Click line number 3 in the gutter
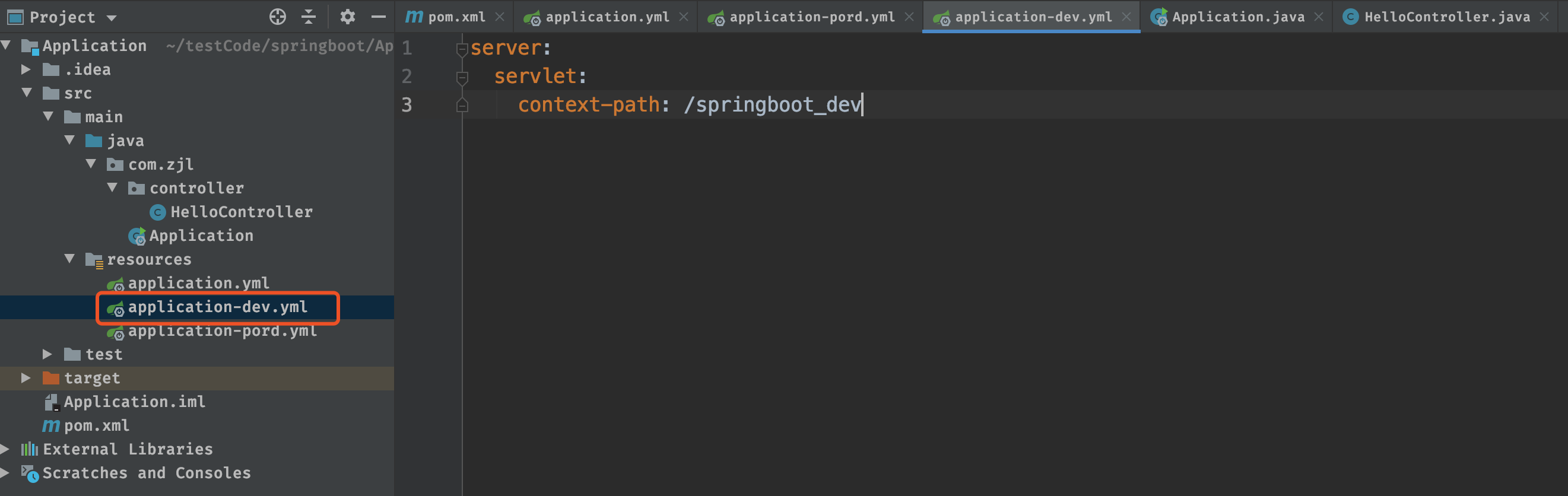Viewport: 1568px width, 496px height. (x=407, y=104)
